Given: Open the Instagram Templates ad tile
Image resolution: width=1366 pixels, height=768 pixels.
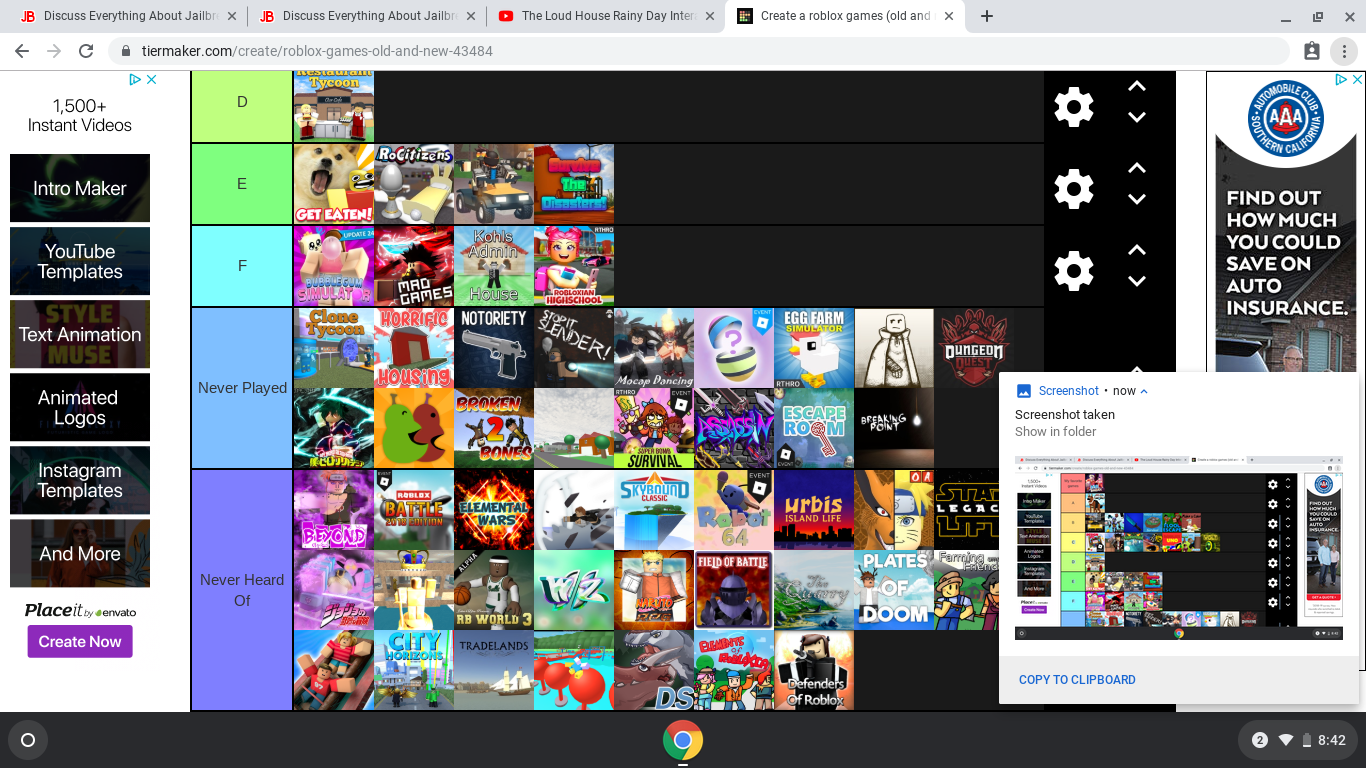Looking at the screenshot, I should tap(80, 480).
